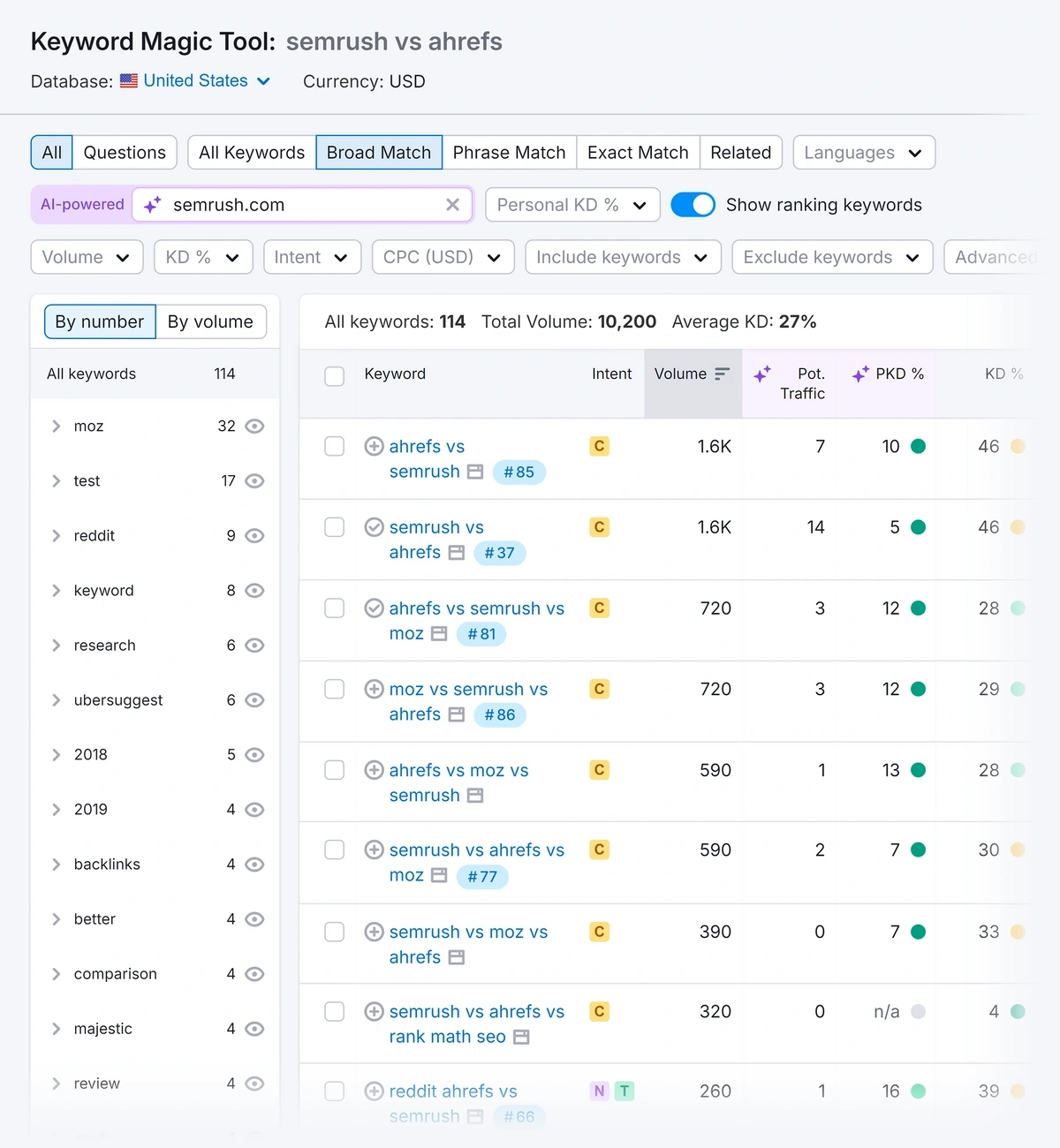Viewport: 1060px width, 1148px height.
Task: Open the 'semrush vs ahrefs vs rank math seo' link
Action: click(476, 1024)
